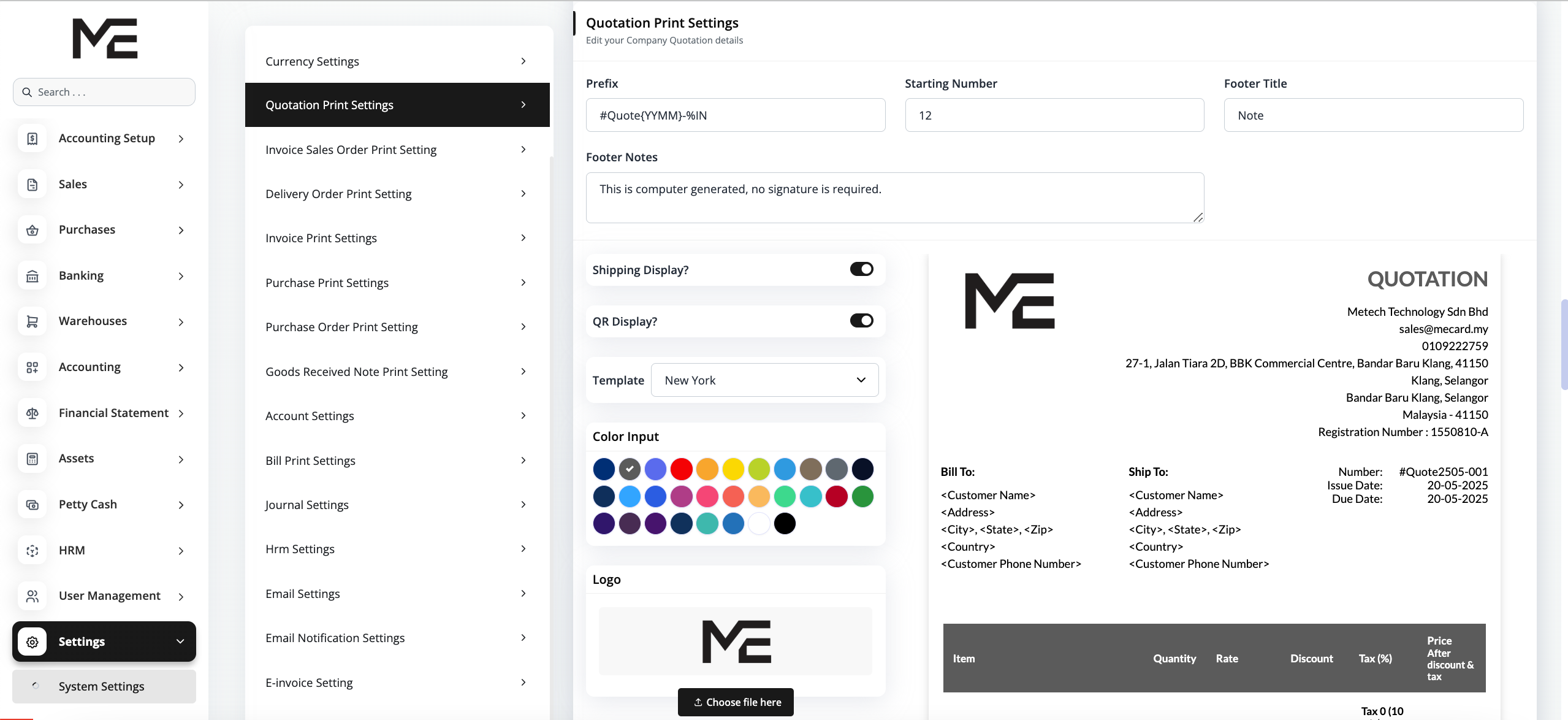Click the Accounting Setup sidebar icon
Screen dimensions: 1568x720
pos(32,139)
